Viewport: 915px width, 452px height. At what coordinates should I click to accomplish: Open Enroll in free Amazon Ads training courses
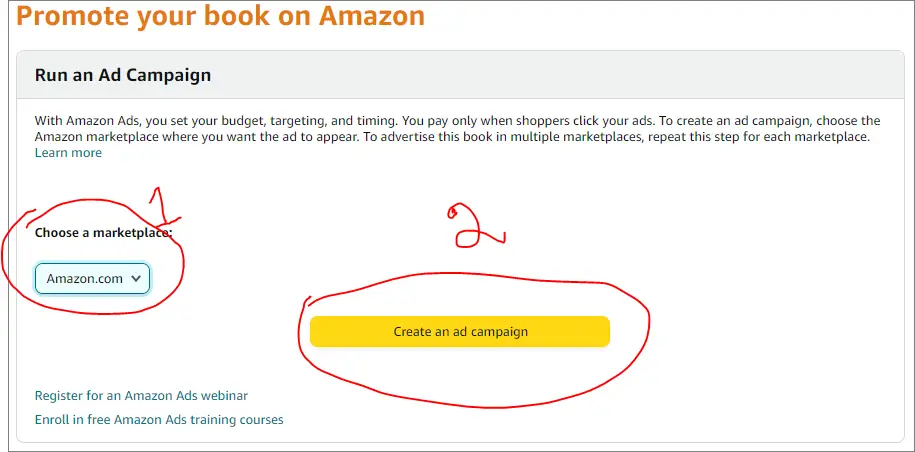159,419
